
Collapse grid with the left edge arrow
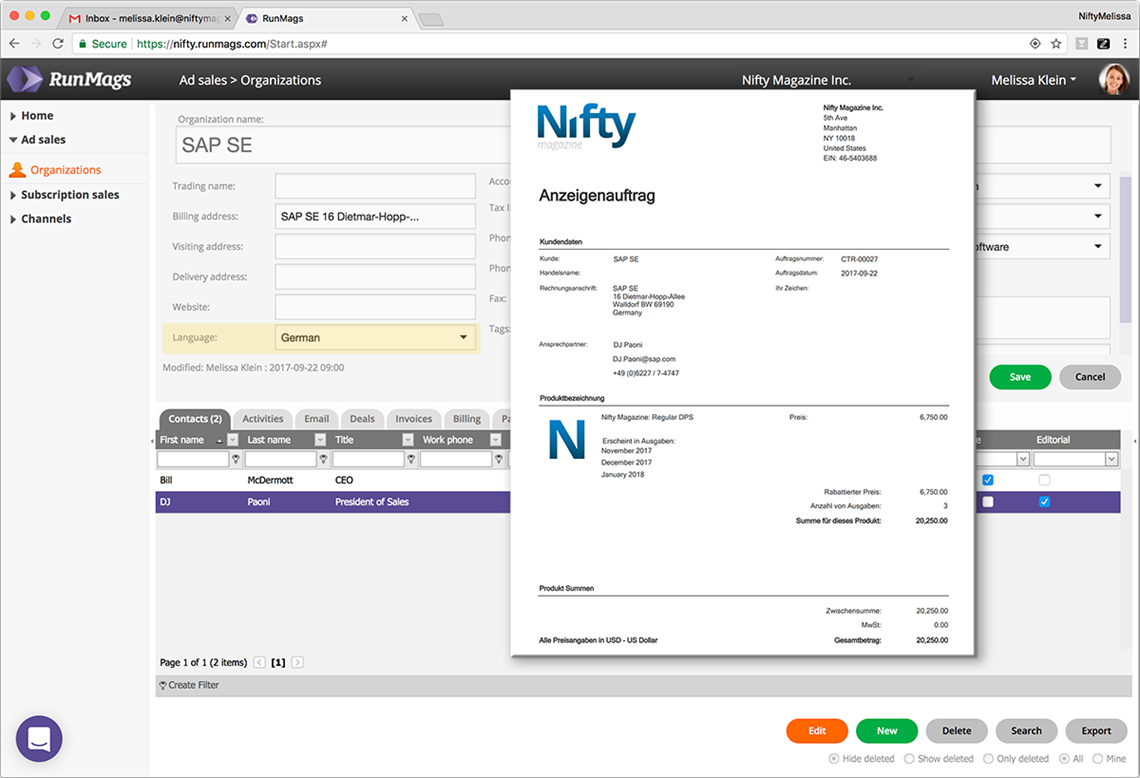tap(152, 441)
